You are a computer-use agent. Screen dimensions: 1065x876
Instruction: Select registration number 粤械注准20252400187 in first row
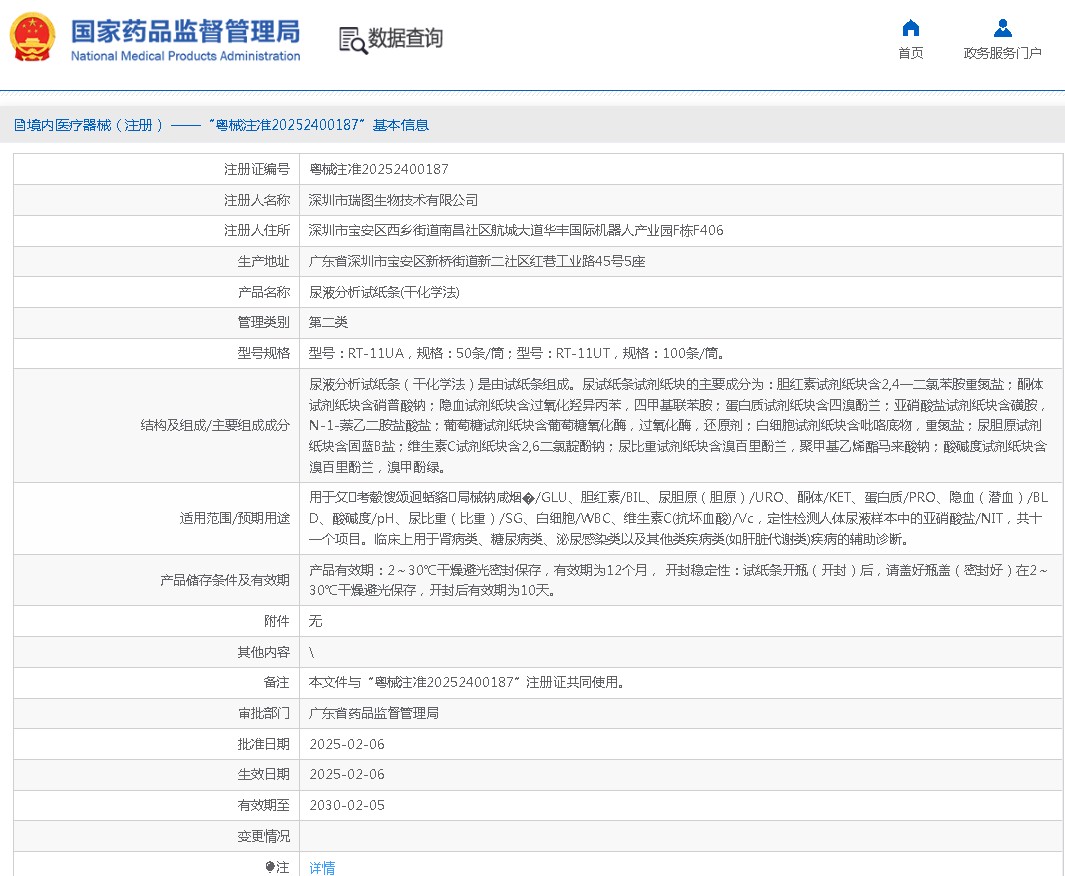pos(378,169)
